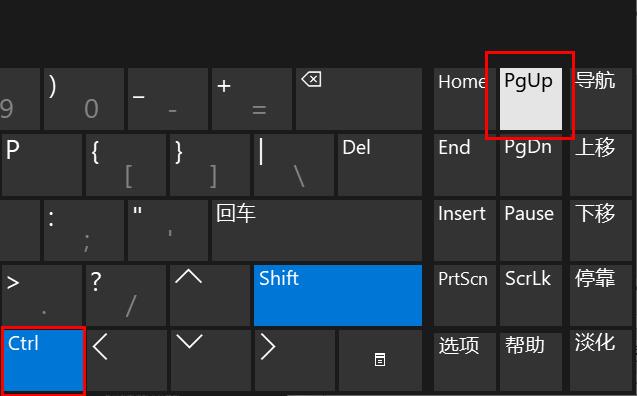Tap the up arrow key
The image size is (637, 396).
210,295
